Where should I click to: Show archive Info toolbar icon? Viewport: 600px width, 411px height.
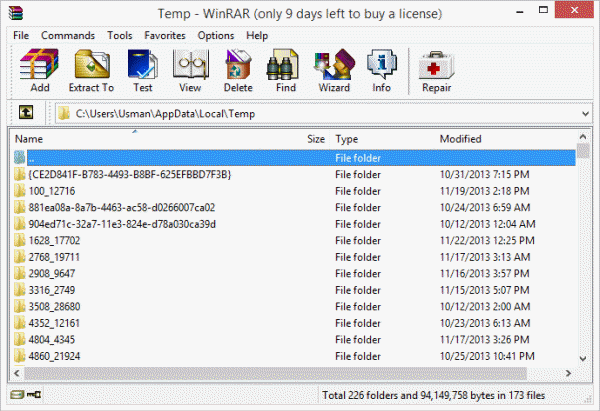382,64
